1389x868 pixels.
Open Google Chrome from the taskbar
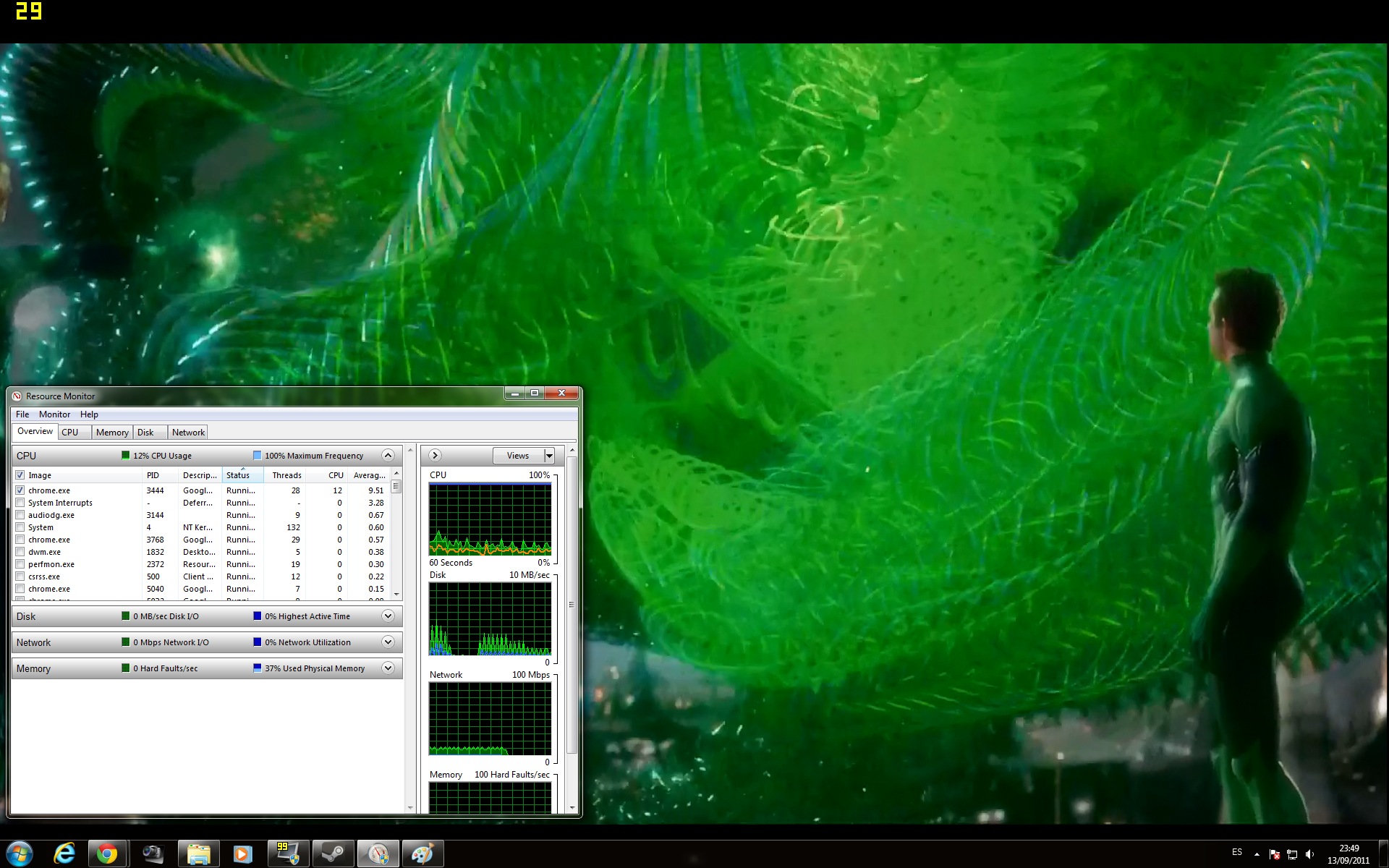(107, 854)
